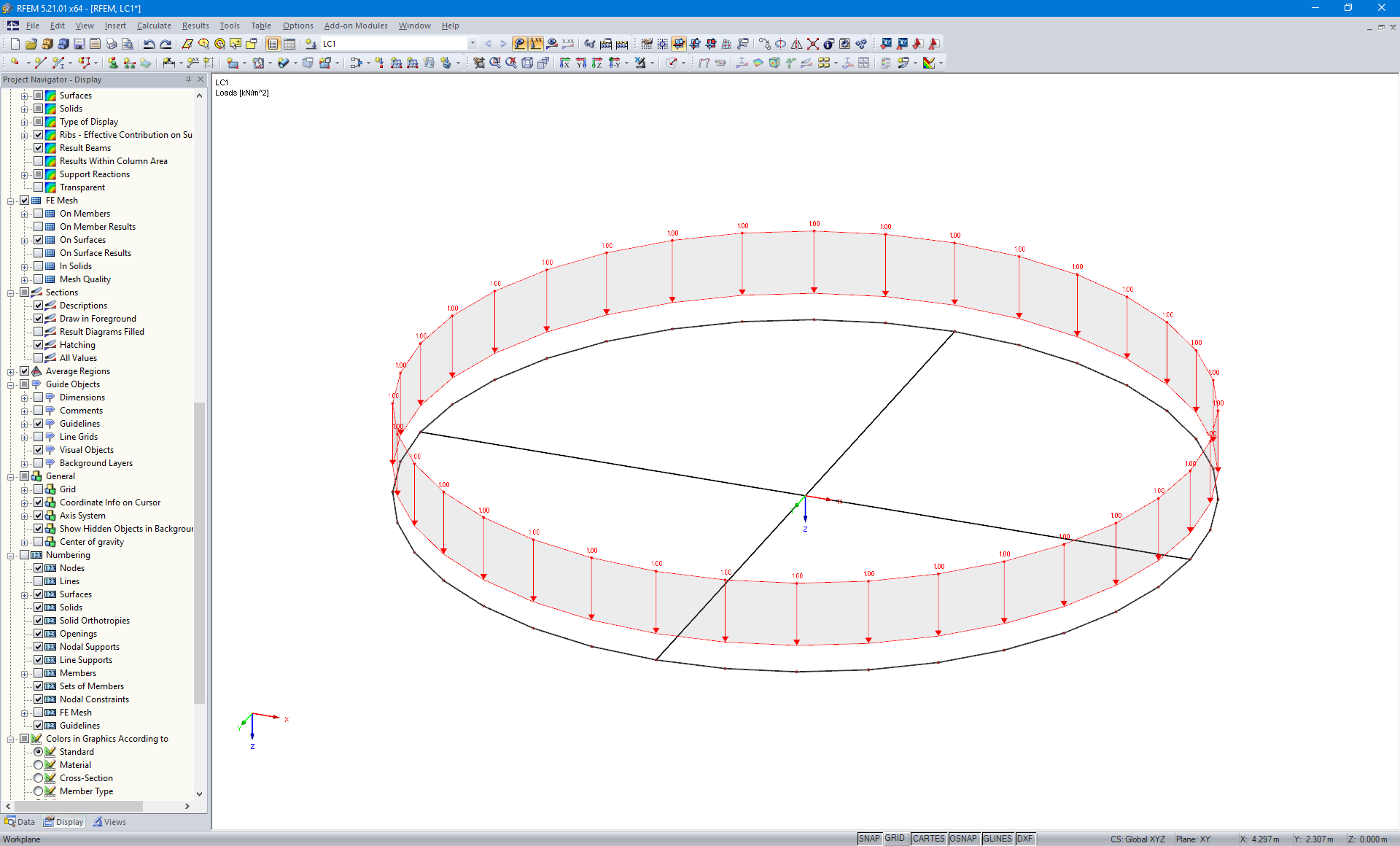Click the new nodal support icon
This screenshot has width=1400, height=846.
coord(113,63)
